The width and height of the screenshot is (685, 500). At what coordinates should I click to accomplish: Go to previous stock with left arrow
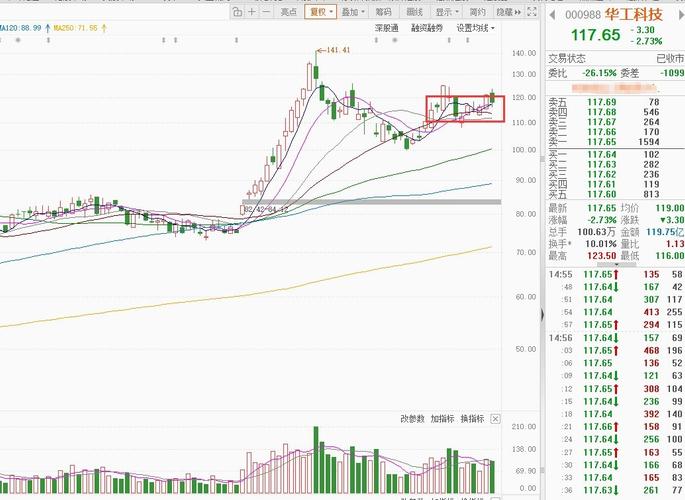click(x=552, y=15)
